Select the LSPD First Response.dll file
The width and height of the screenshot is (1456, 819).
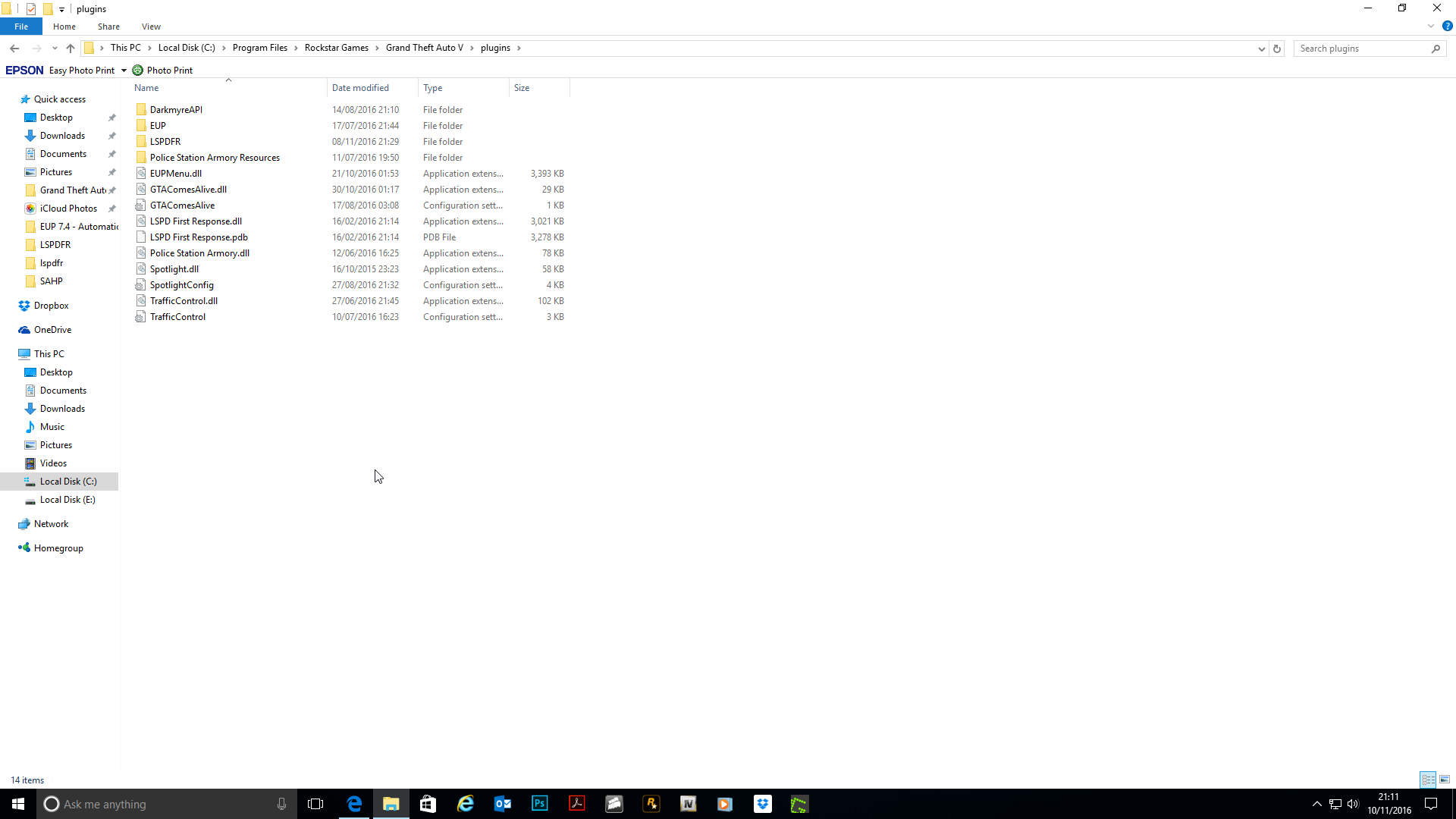196,221
